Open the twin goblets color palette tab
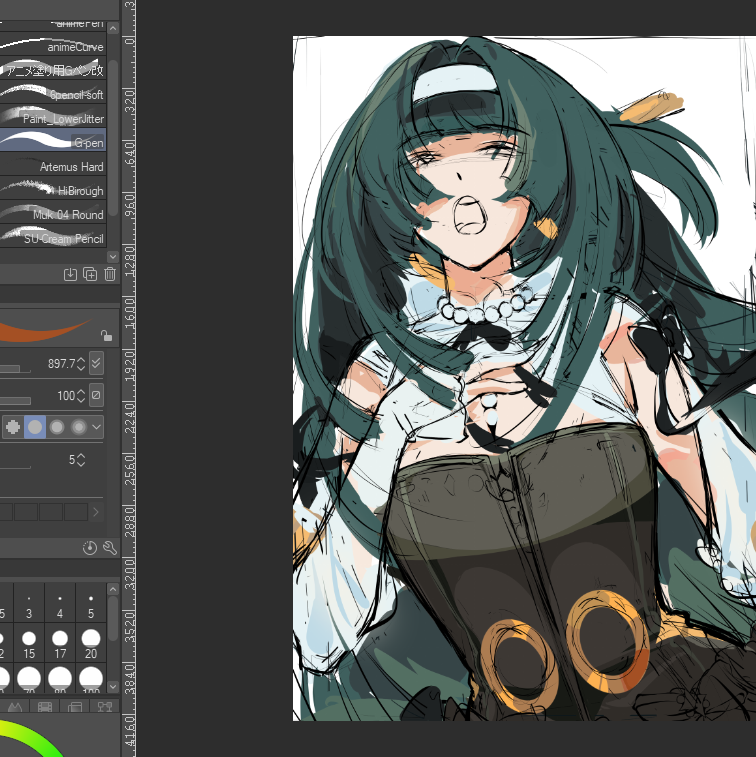Screen dimensions: 756x757 (105, 707)
